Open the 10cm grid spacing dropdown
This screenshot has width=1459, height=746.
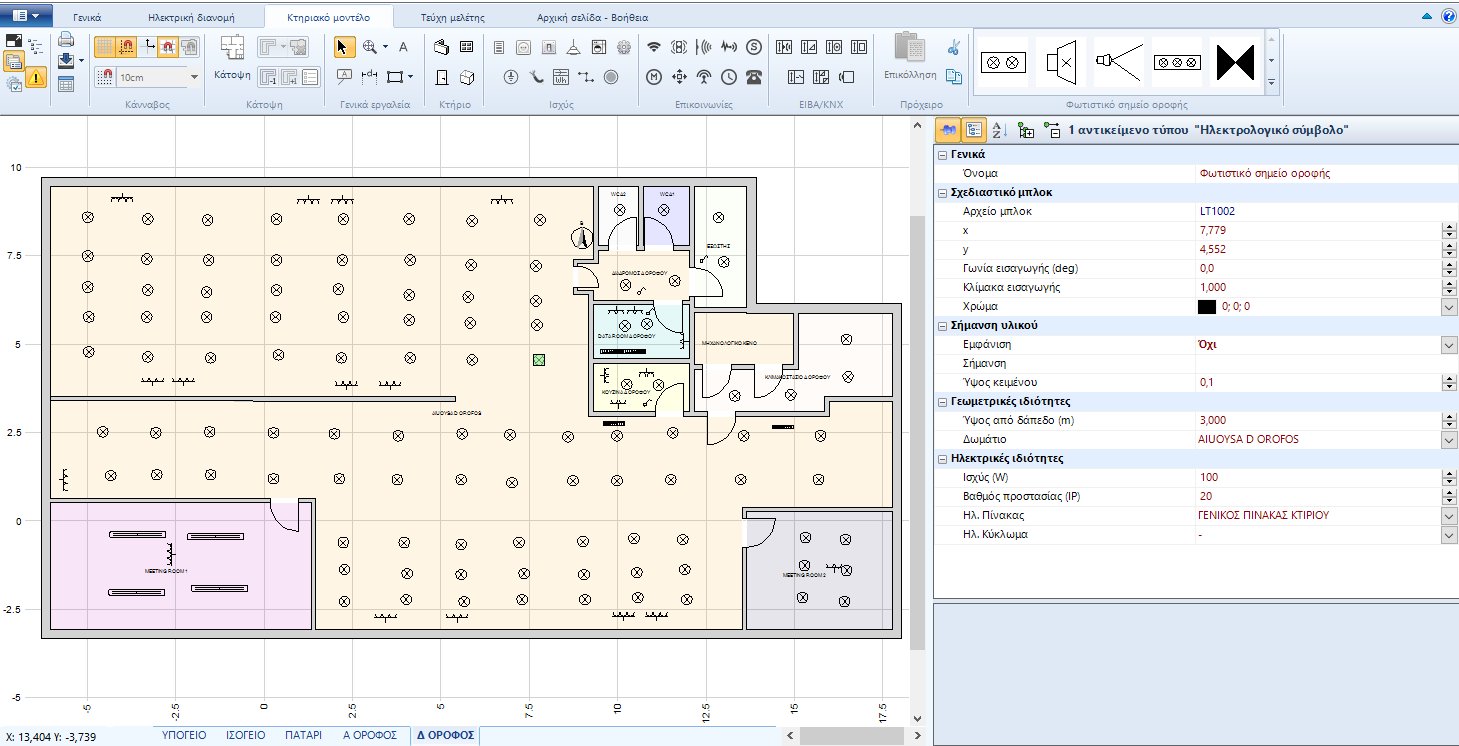point(194,76)
